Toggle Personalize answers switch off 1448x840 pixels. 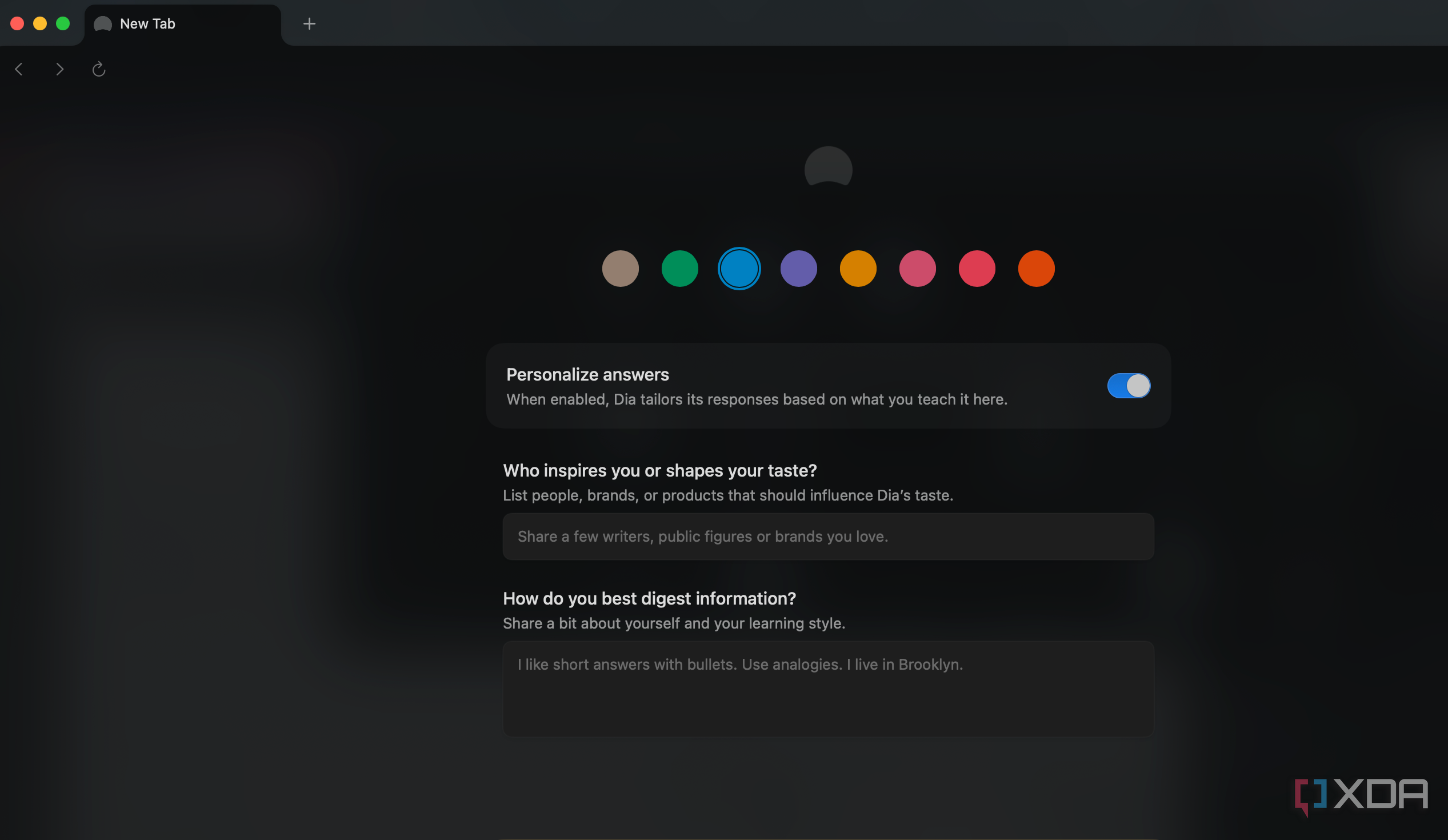click(1129, 386)
